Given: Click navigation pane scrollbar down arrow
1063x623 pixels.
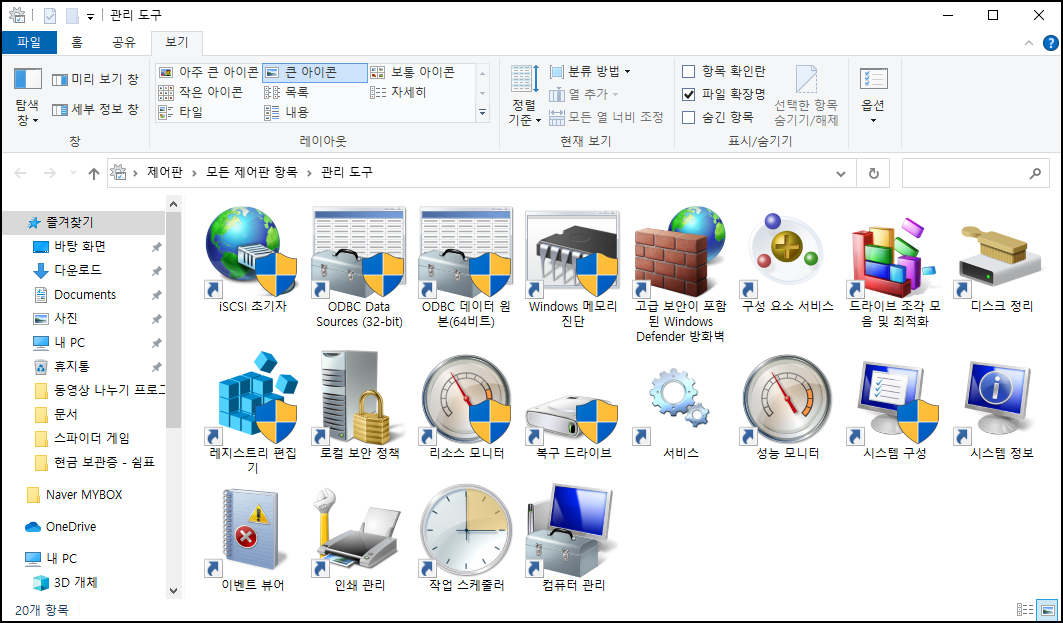Looking at the screenshot, I should point(174,590).
